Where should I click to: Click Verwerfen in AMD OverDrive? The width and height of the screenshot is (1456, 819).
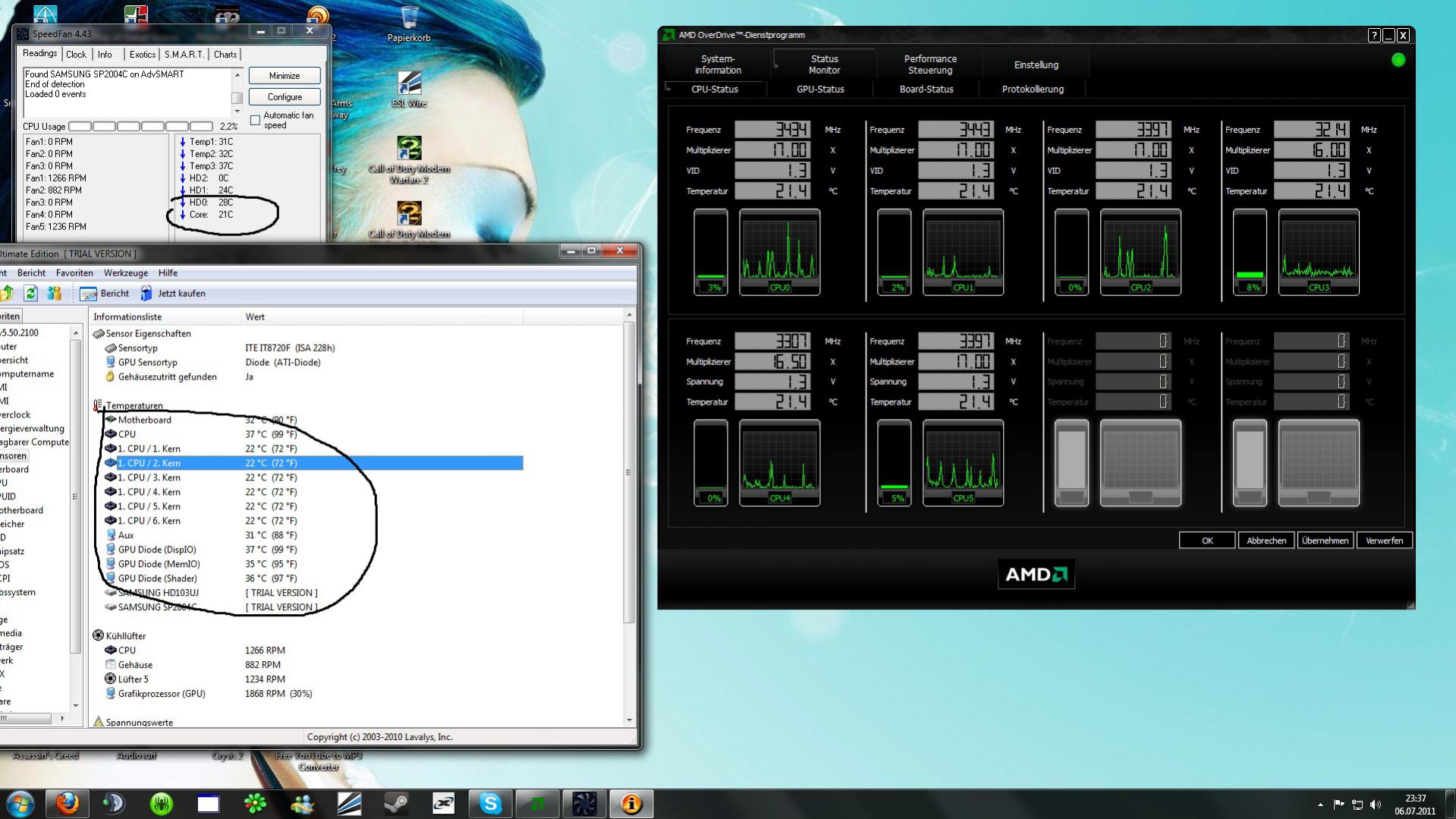coord(1384,540)
